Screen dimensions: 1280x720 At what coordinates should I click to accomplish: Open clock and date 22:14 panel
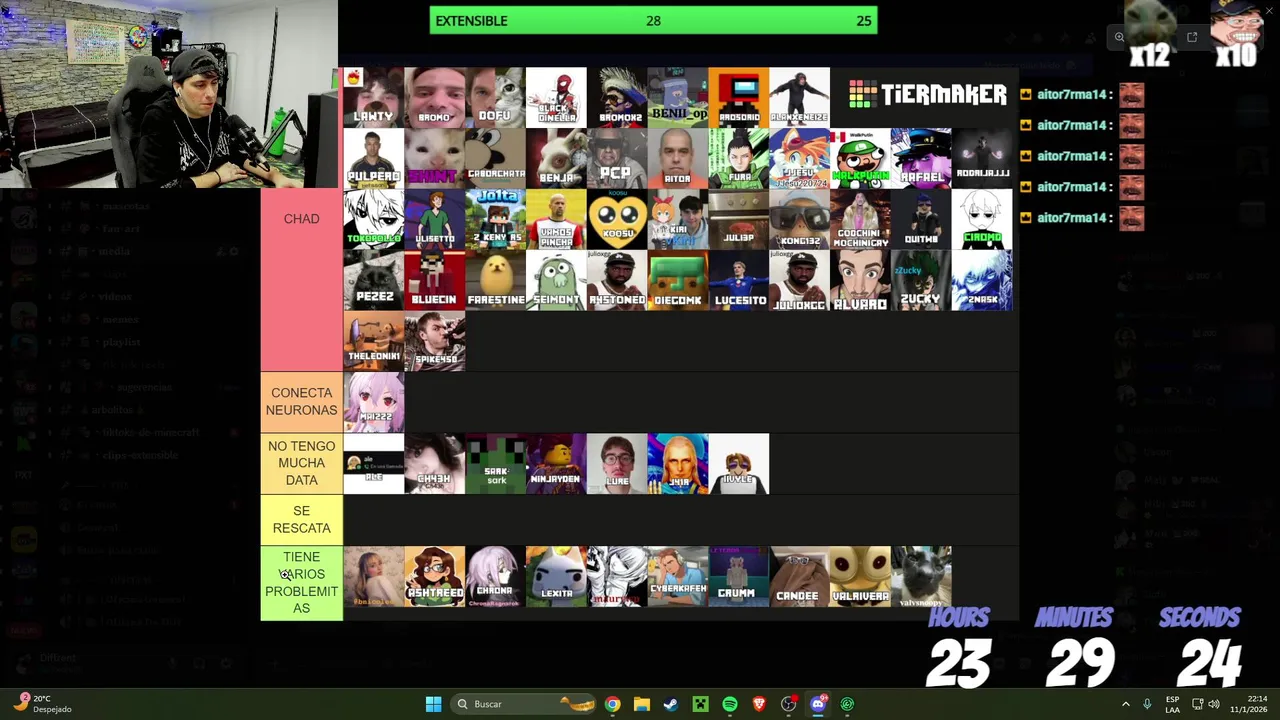click(x=1248, y=704)
